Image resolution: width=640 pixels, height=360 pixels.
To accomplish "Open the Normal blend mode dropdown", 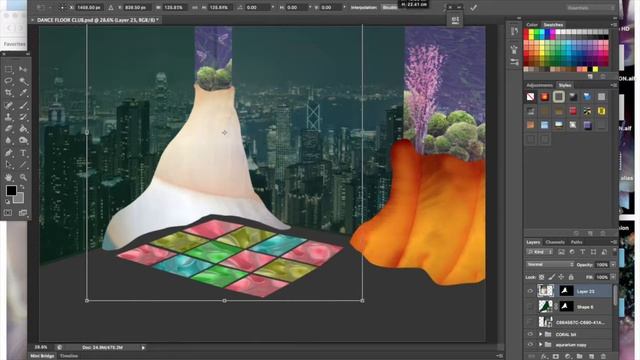I will pyautogui.click(x=550, y=264).
